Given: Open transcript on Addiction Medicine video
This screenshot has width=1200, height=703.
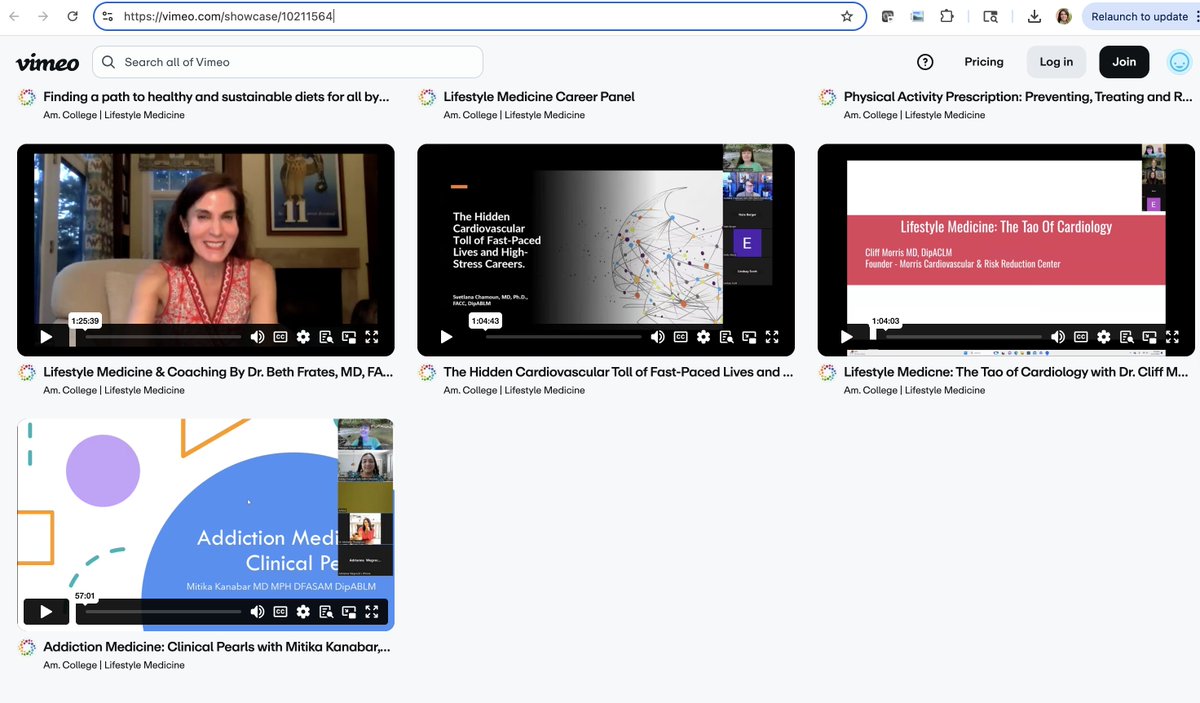Looking at the screenshot, I should point(326,611).
